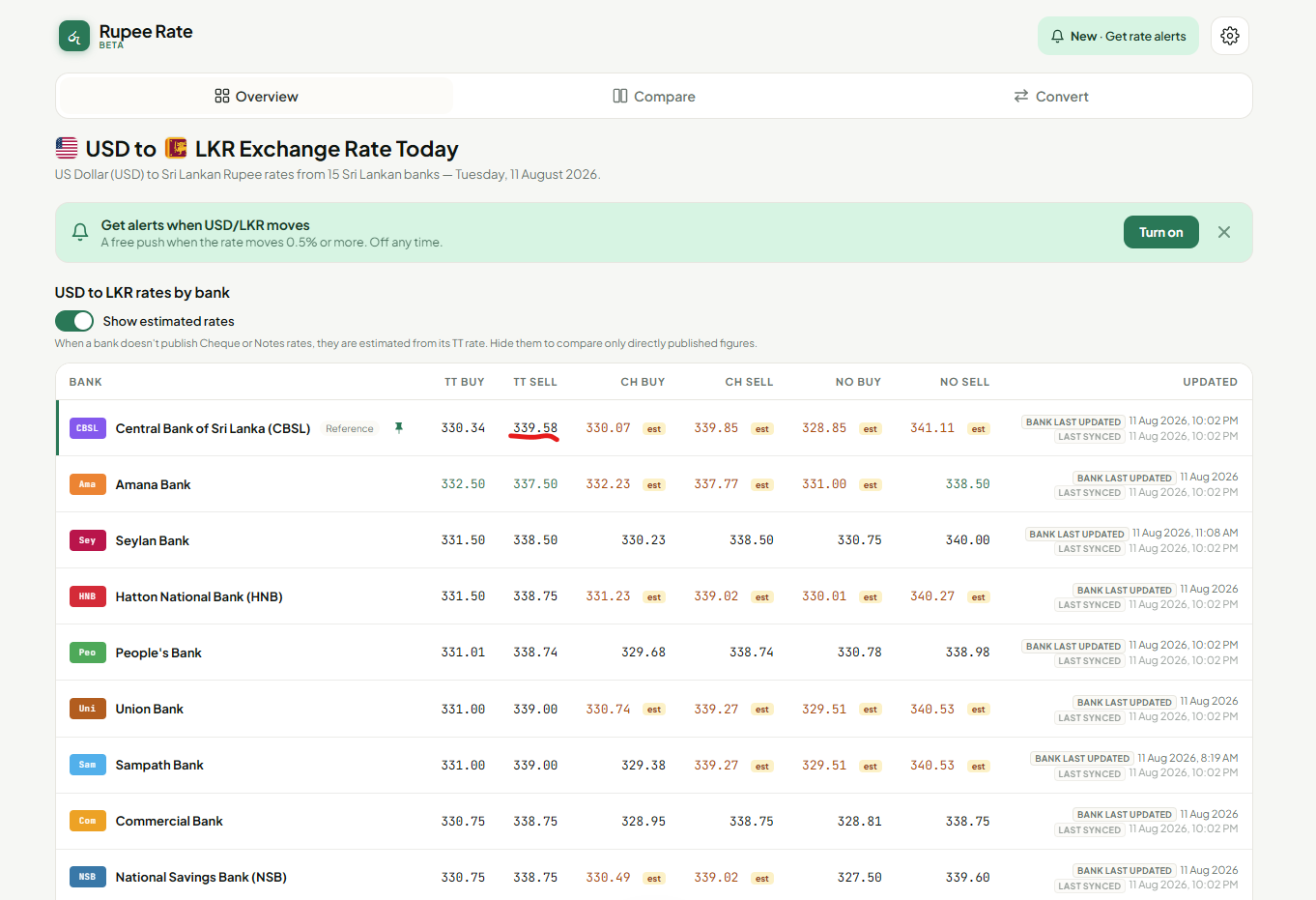Click Seylan Bank NO sell rate 340.00

pos(967,540)
